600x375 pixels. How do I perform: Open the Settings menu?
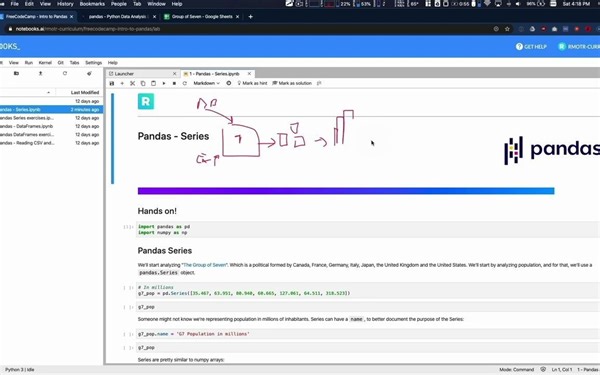tap(93, 63)
